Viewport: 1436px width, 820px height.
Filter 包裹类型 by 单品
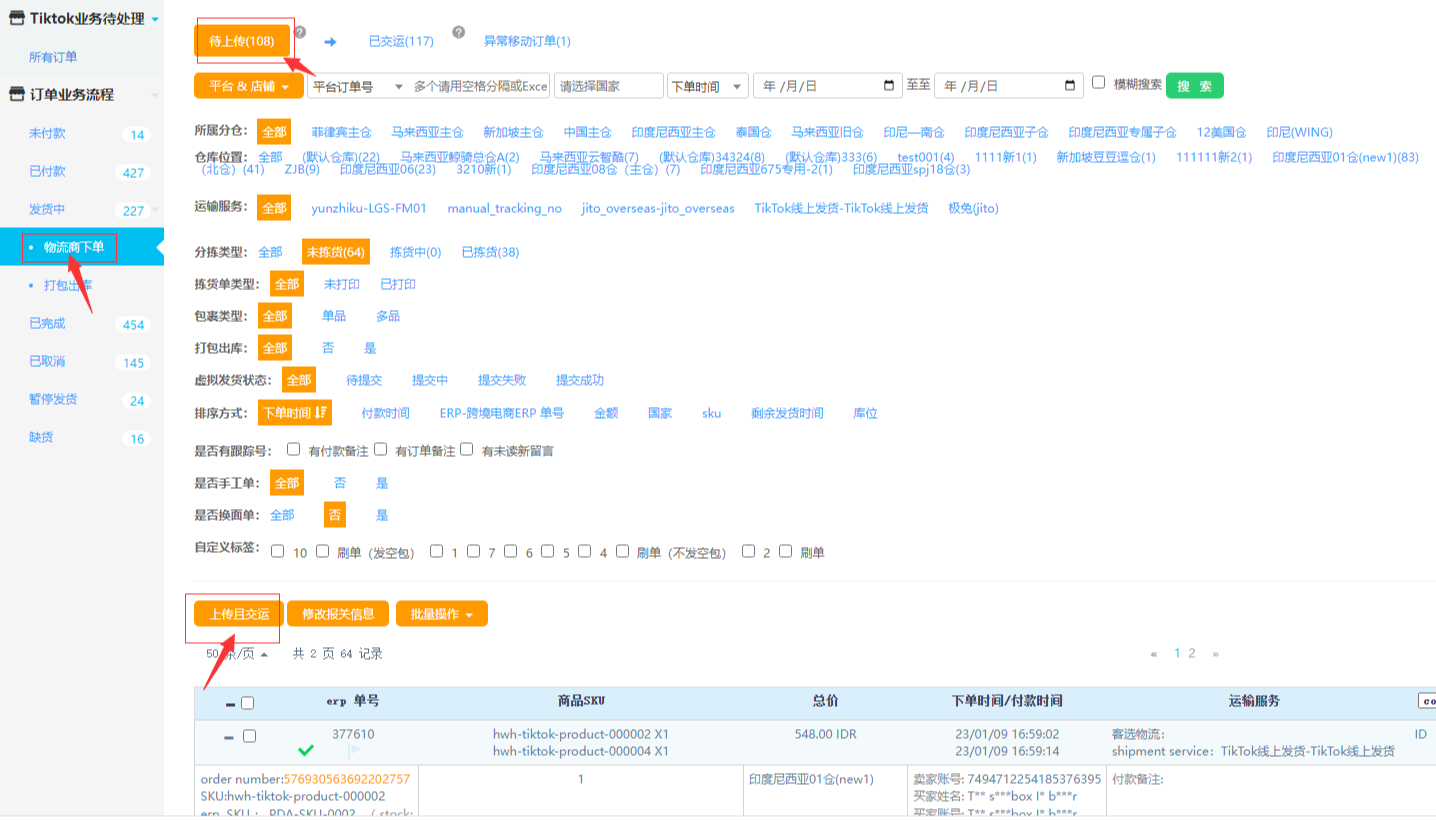click(x=334, y=316)
